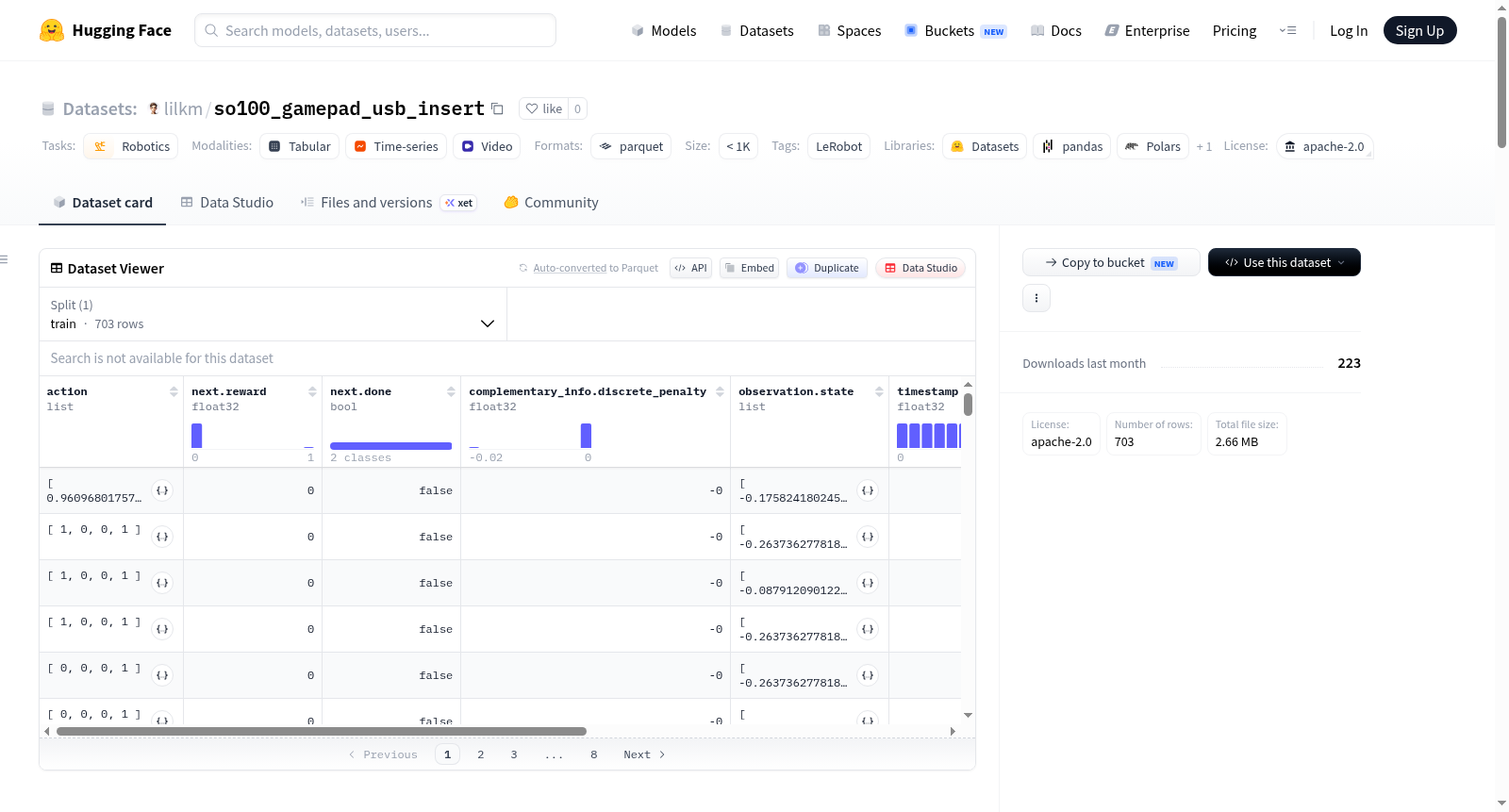Select the Polars library tag
This screenshot has height=812, width=1509.
[x=1152, y=146]
